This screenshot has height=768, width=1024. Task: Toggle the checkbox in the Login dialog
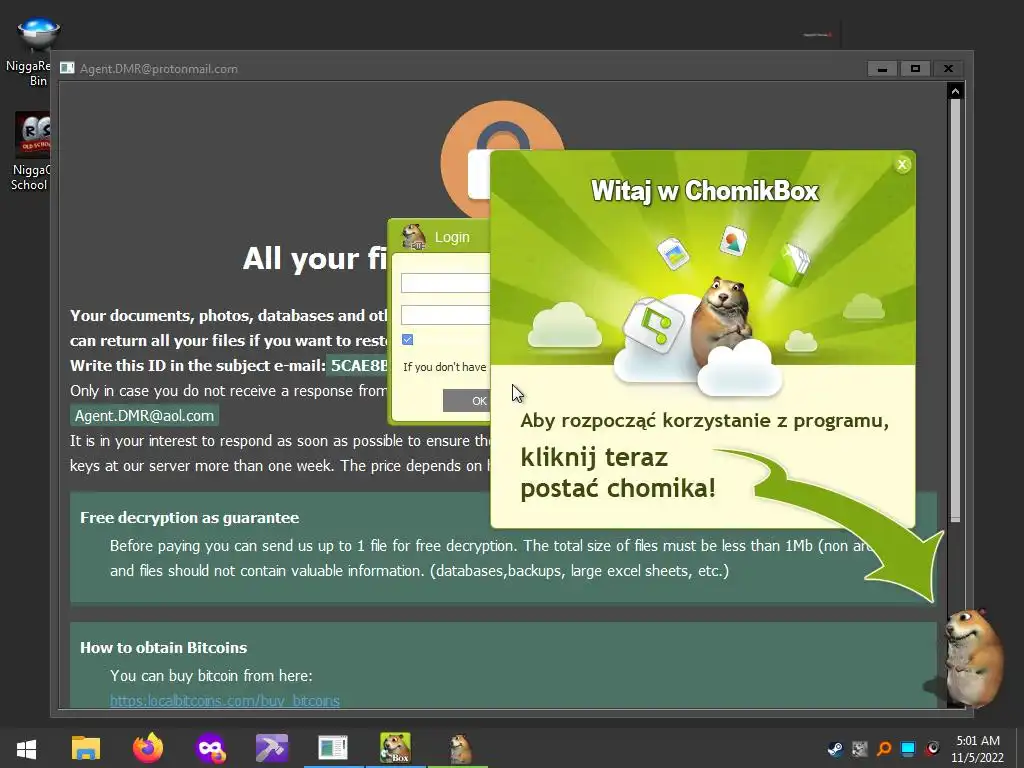(x=408, y=340)
